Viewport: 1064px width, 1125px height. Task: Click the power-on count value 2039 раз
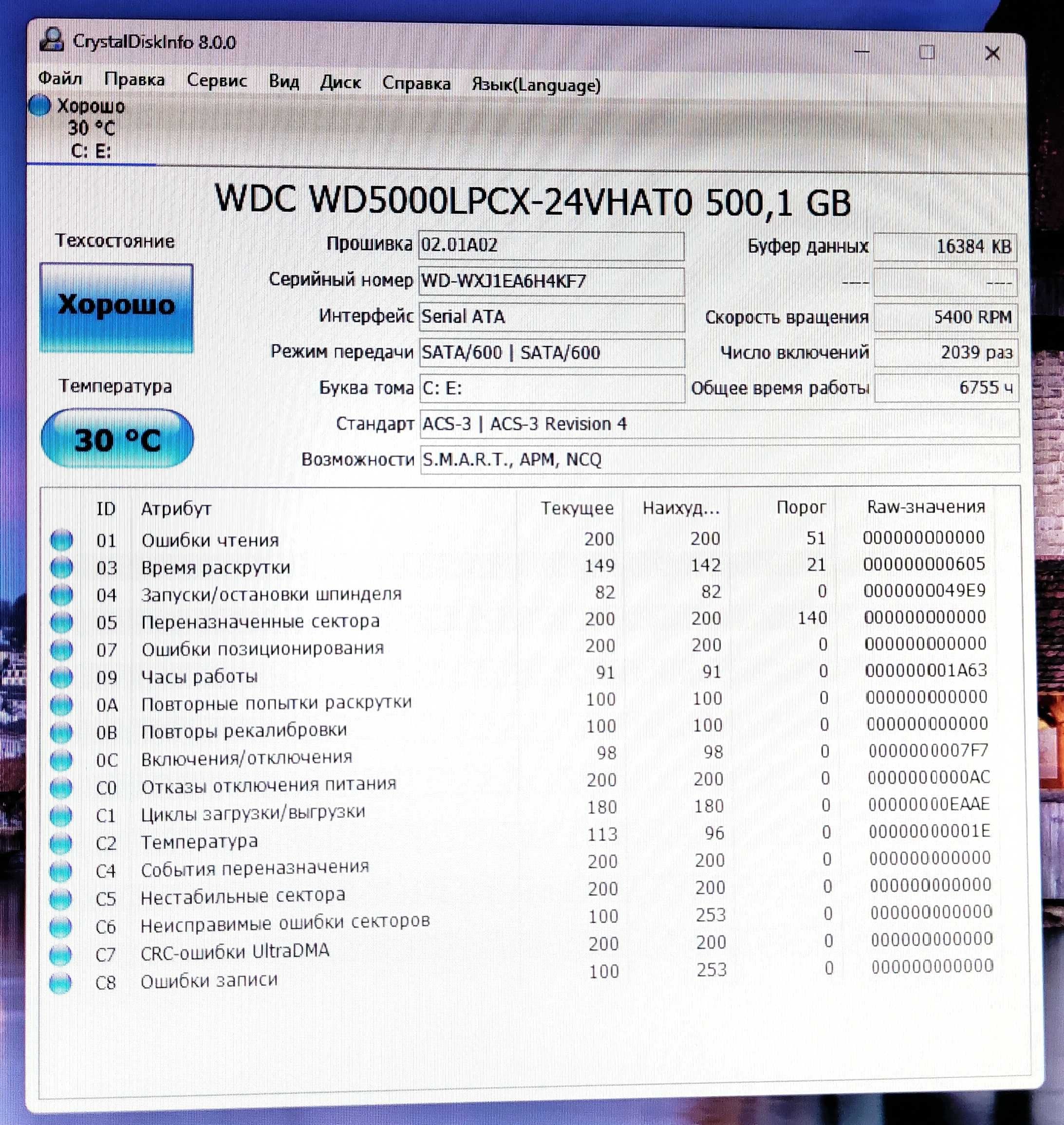[x=947, y=353]
